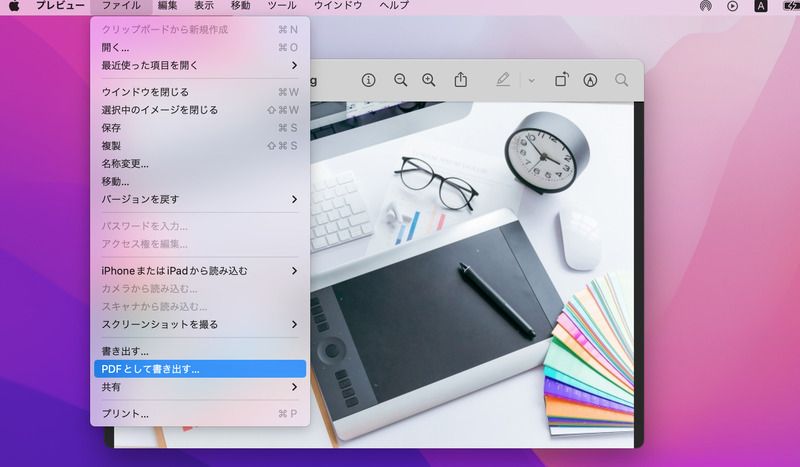Open the 移動 menu
The width and height of the screenshot is (800, 467).
pyautogui.click(x=241, y=6)
